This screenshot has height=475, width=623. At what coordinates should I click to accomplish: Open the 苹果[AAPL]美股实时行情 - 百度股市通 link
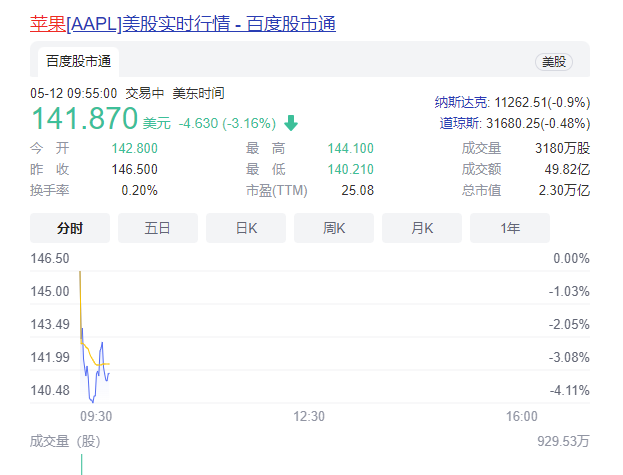(x=183, y=24)
